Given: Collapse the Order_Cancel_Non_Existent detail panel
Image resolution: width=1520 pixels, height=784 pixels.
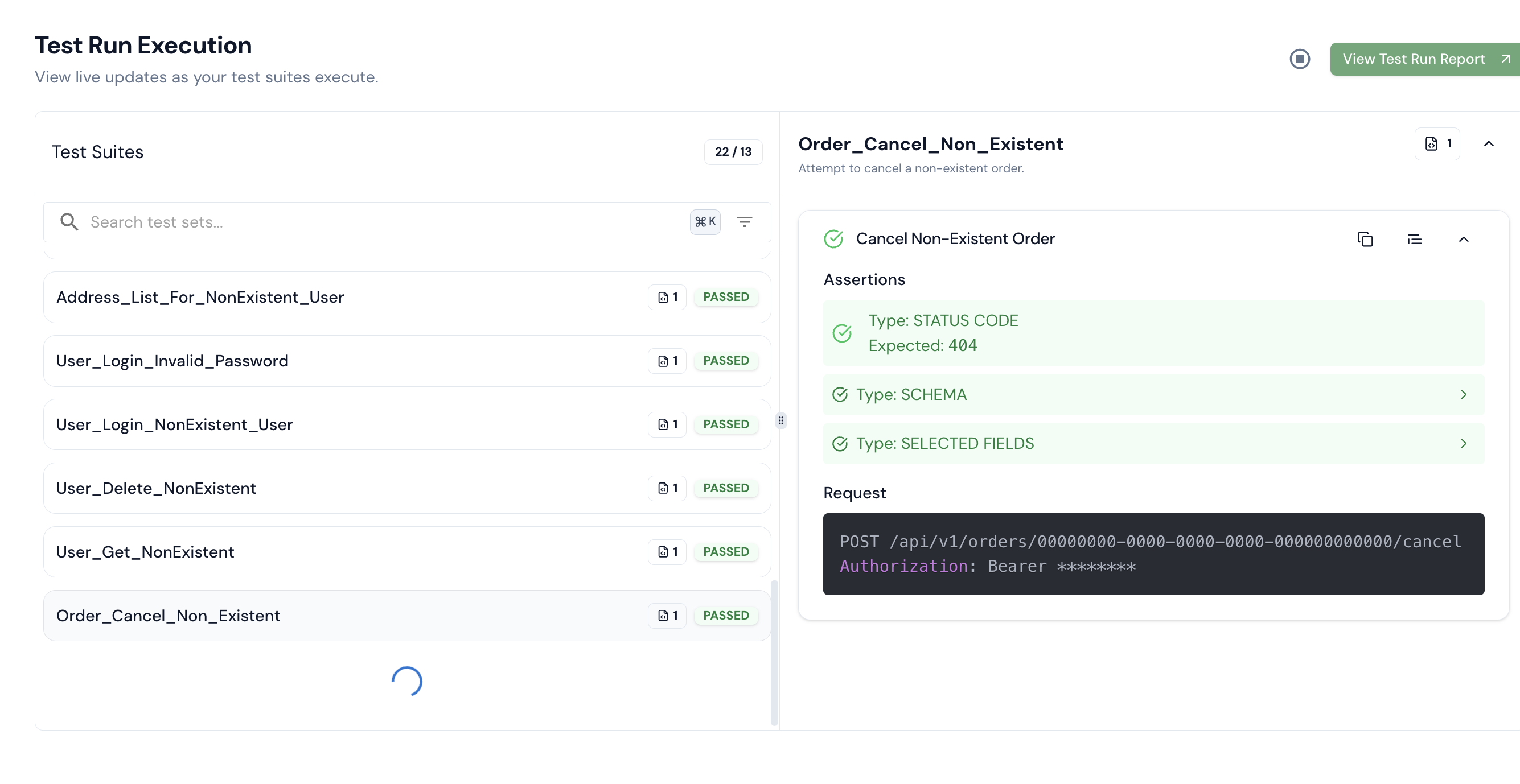Looking at the screenshot, I should click(x=1489, y=143).
